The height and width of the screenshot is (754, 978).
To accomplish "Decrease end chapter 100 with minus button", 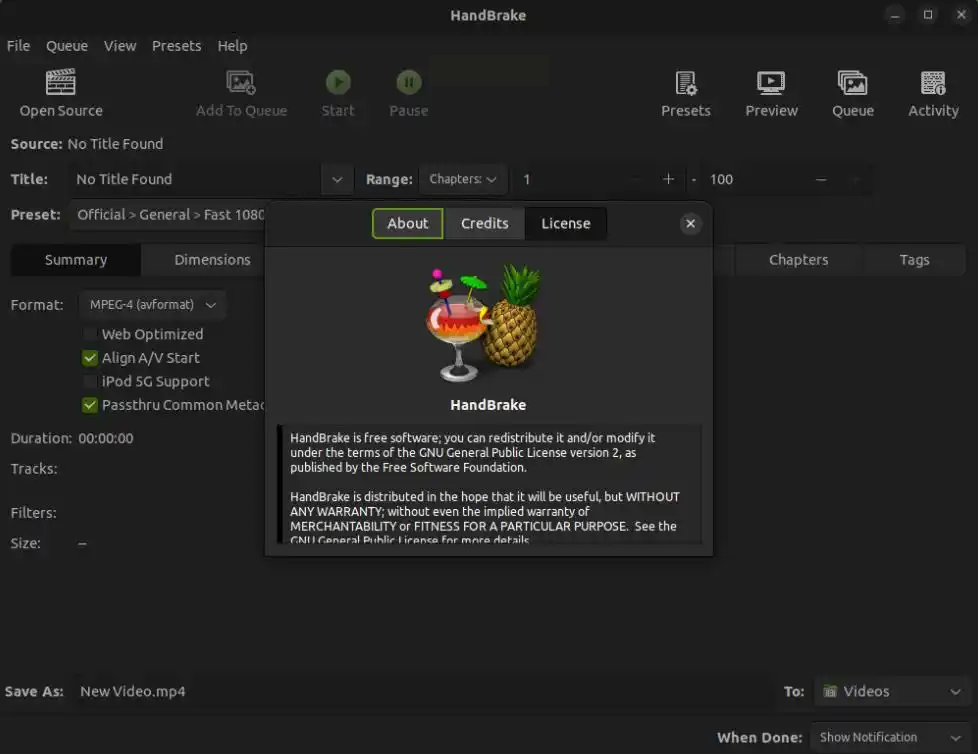I will click(821, 180).
